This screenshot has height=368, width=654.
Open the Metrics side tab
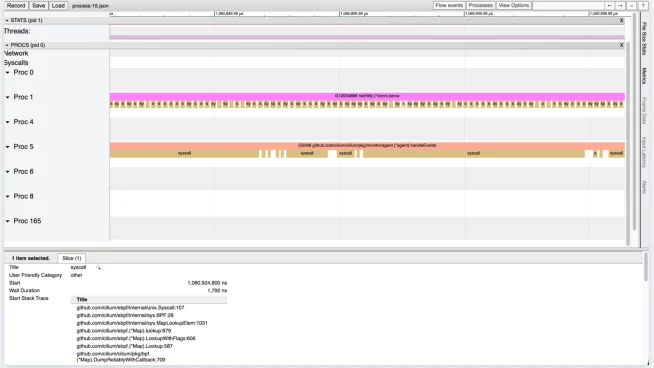point(644,76)
